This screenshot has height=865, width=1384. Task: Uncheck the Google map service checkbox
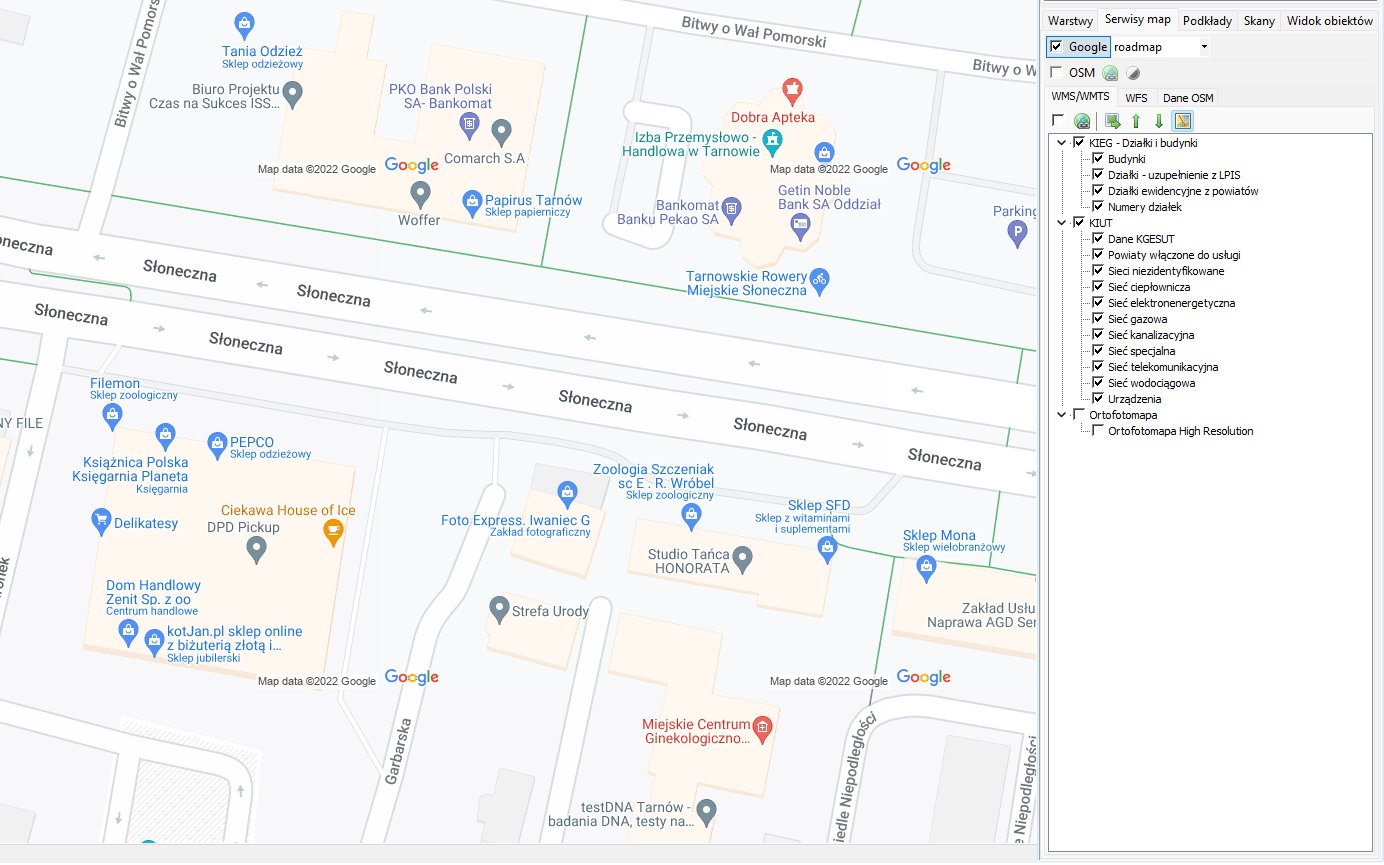point(1057,47)
